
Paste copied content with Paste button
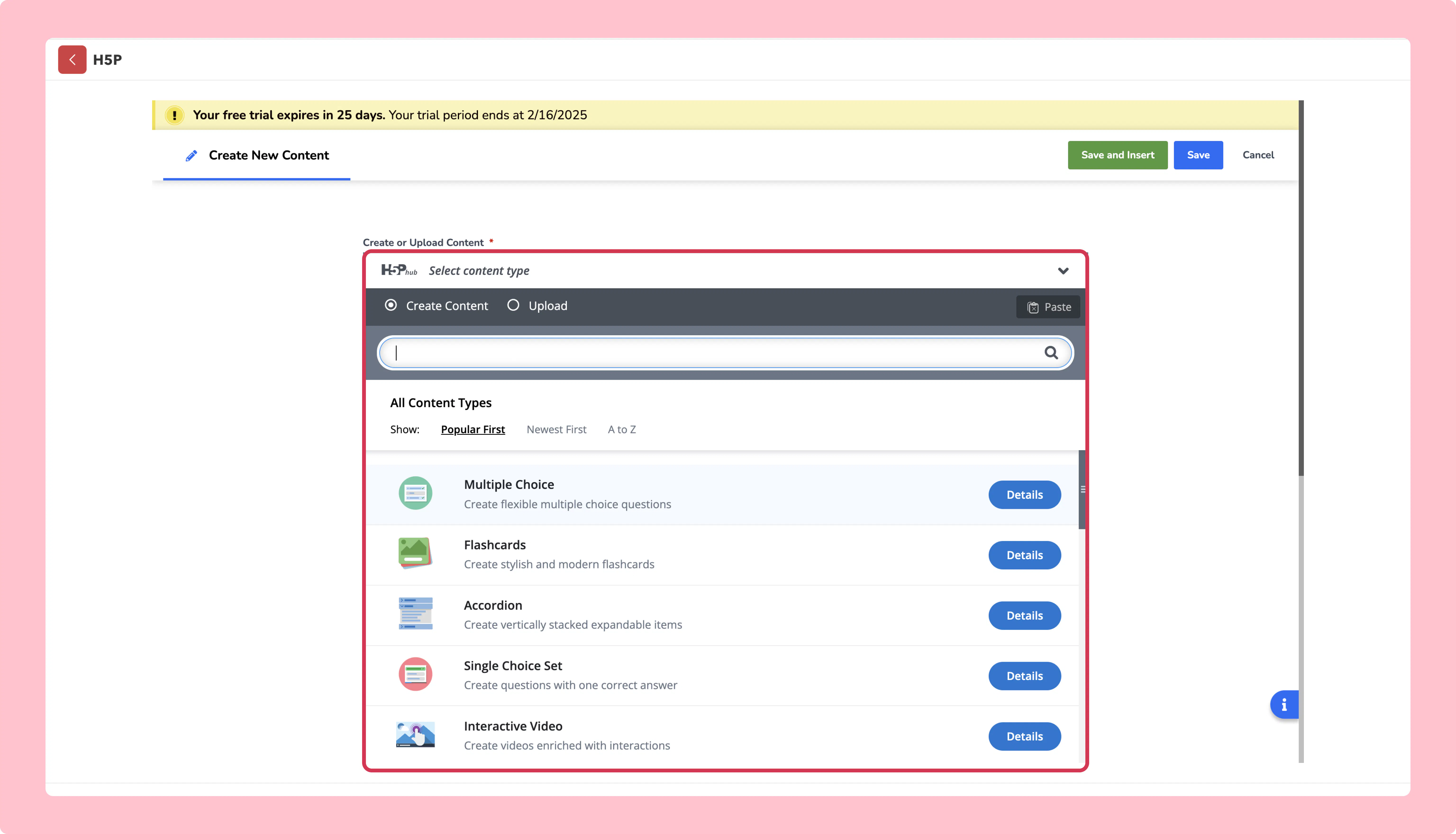[x=1048, y=307]
